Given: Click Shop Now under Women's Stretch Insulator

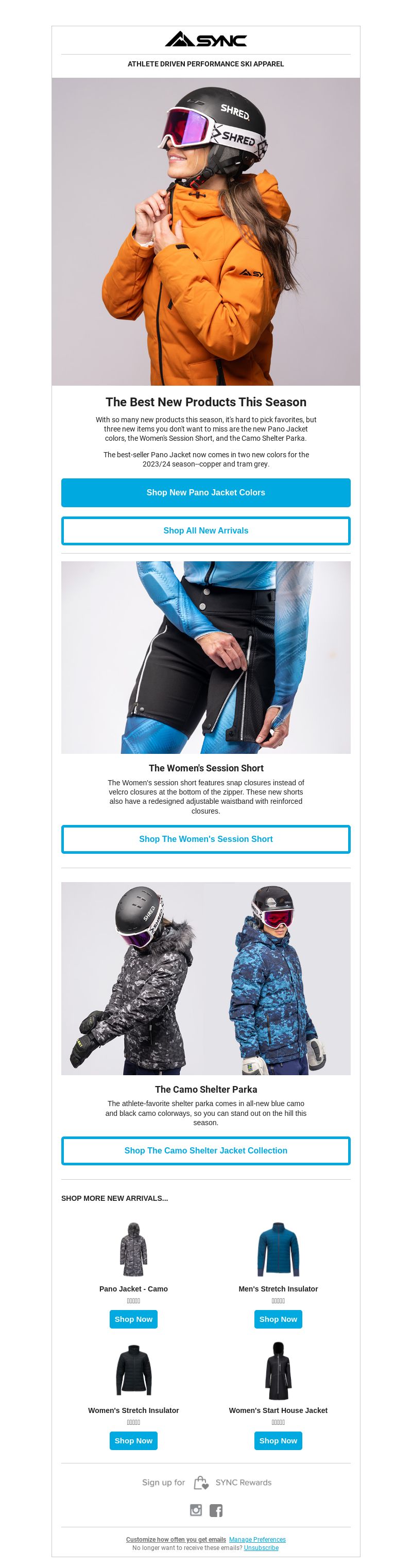Looking at the screenshot, I should click(133, 1441).
